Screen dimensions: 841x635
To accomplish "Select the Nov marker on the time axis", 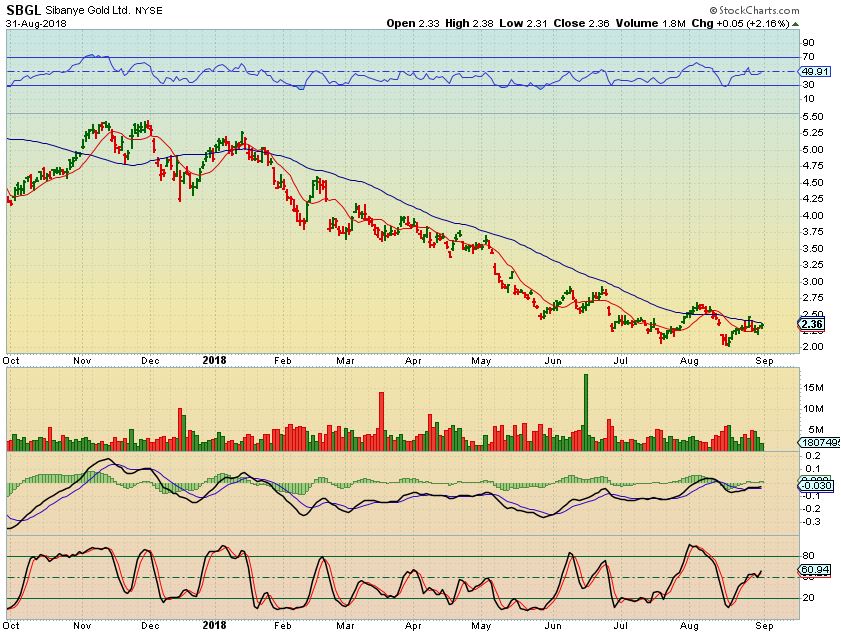I will tap(81, 360).
